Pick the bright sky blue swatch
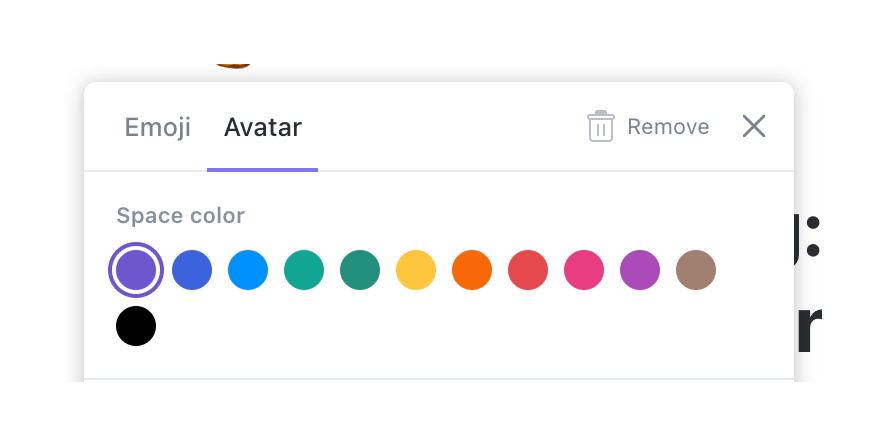The width and height of the screenshot is (886, 446). 248,270
